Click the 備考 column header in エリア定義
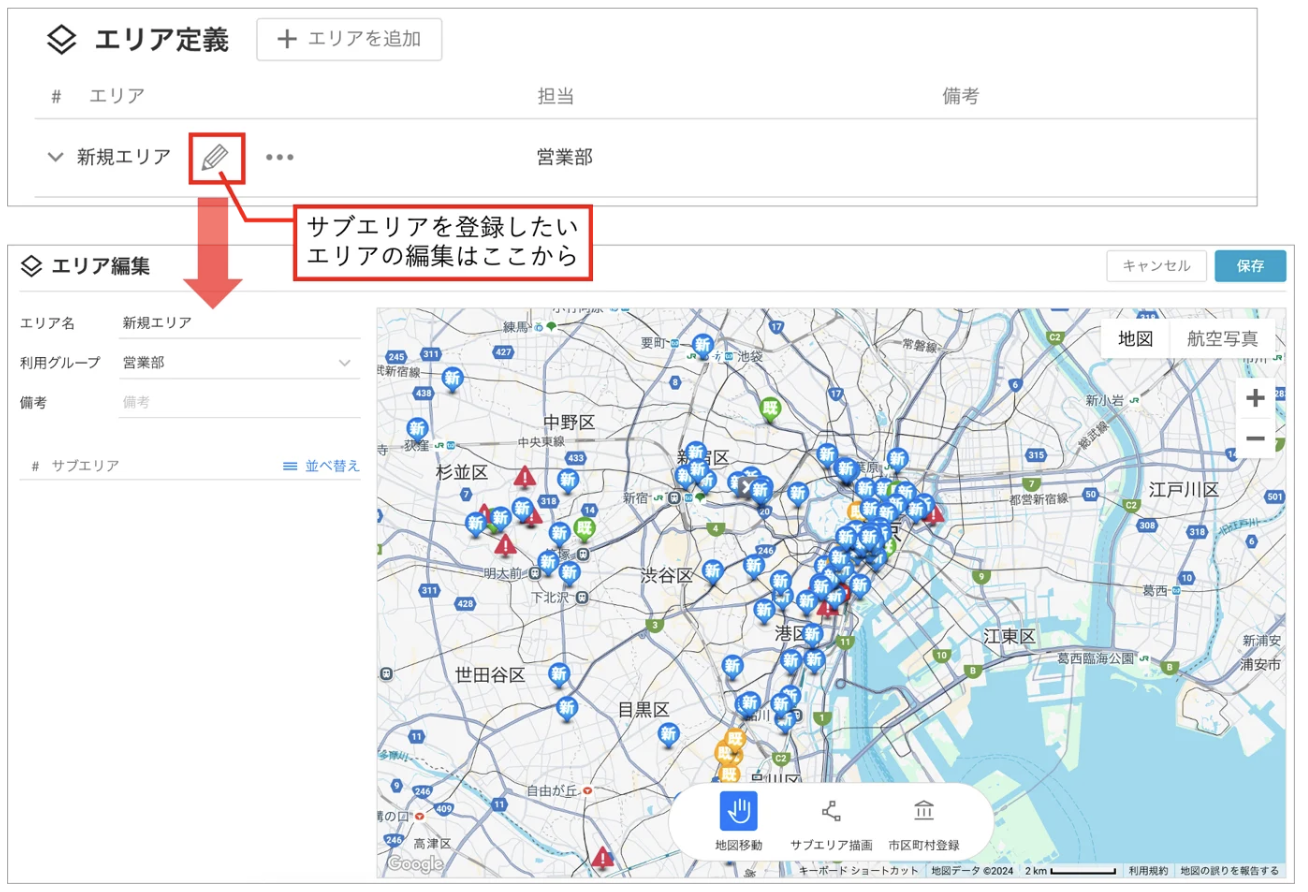This screenshot has width=1308, height=892. (x=960, y=96)
